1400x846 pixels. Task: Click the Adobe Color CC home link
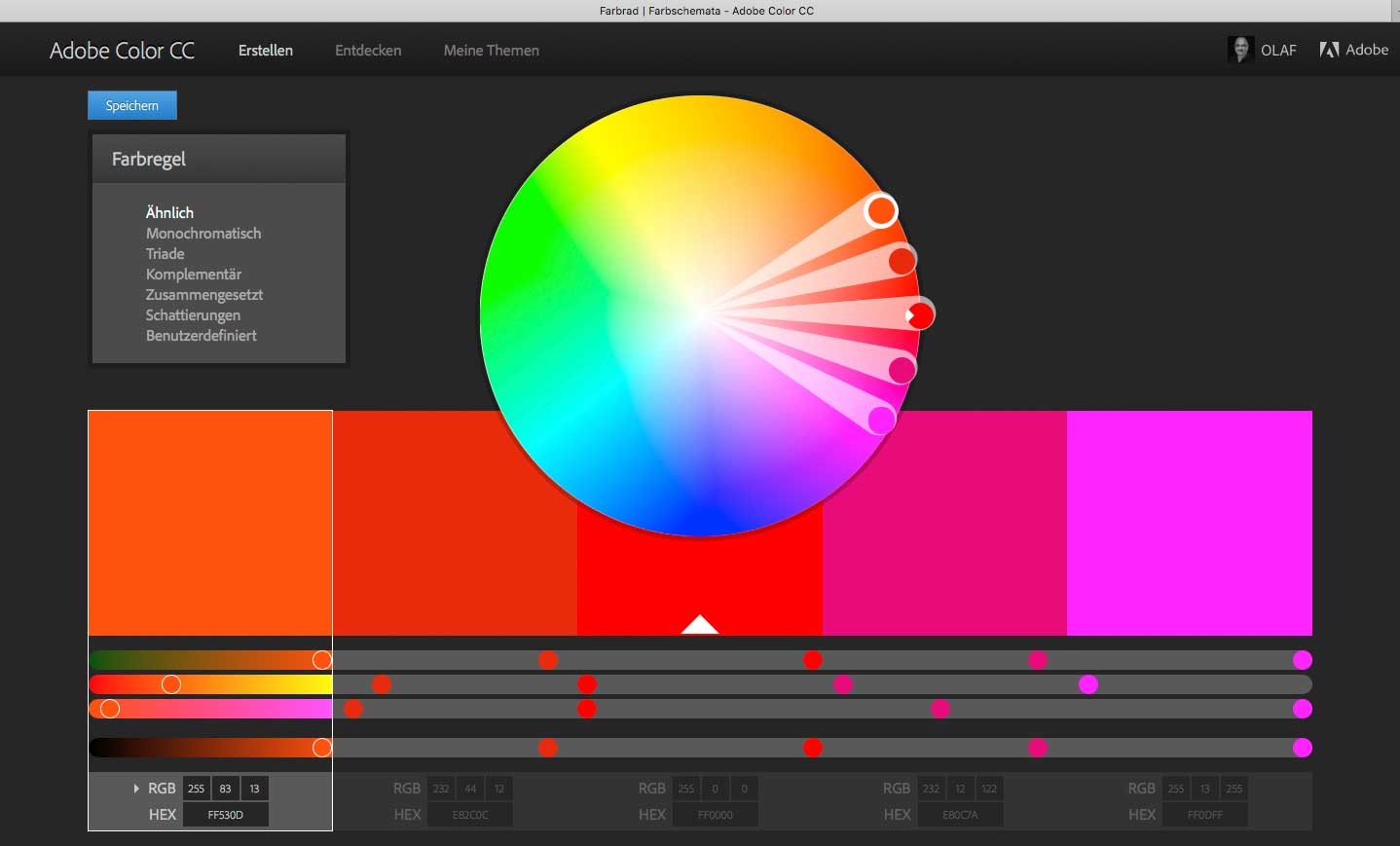[122, 51]
